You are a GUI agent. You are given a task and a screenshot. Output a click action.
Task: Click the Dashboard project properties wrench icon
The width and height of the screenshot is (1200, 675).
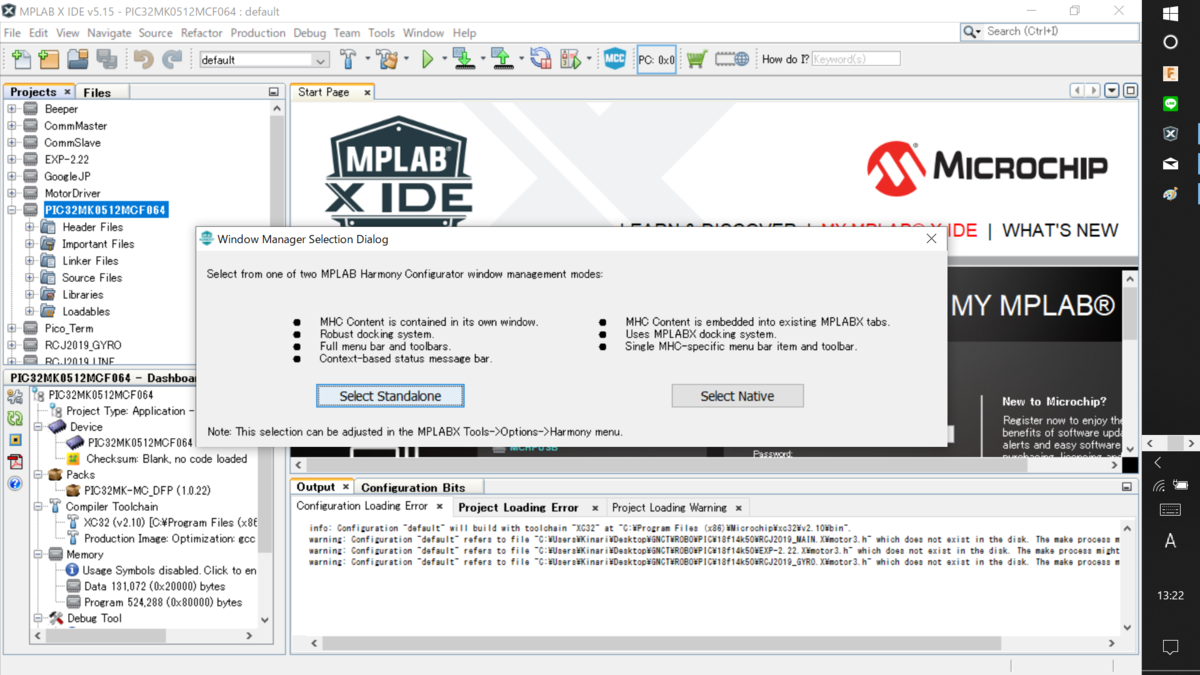click(15, 397)
